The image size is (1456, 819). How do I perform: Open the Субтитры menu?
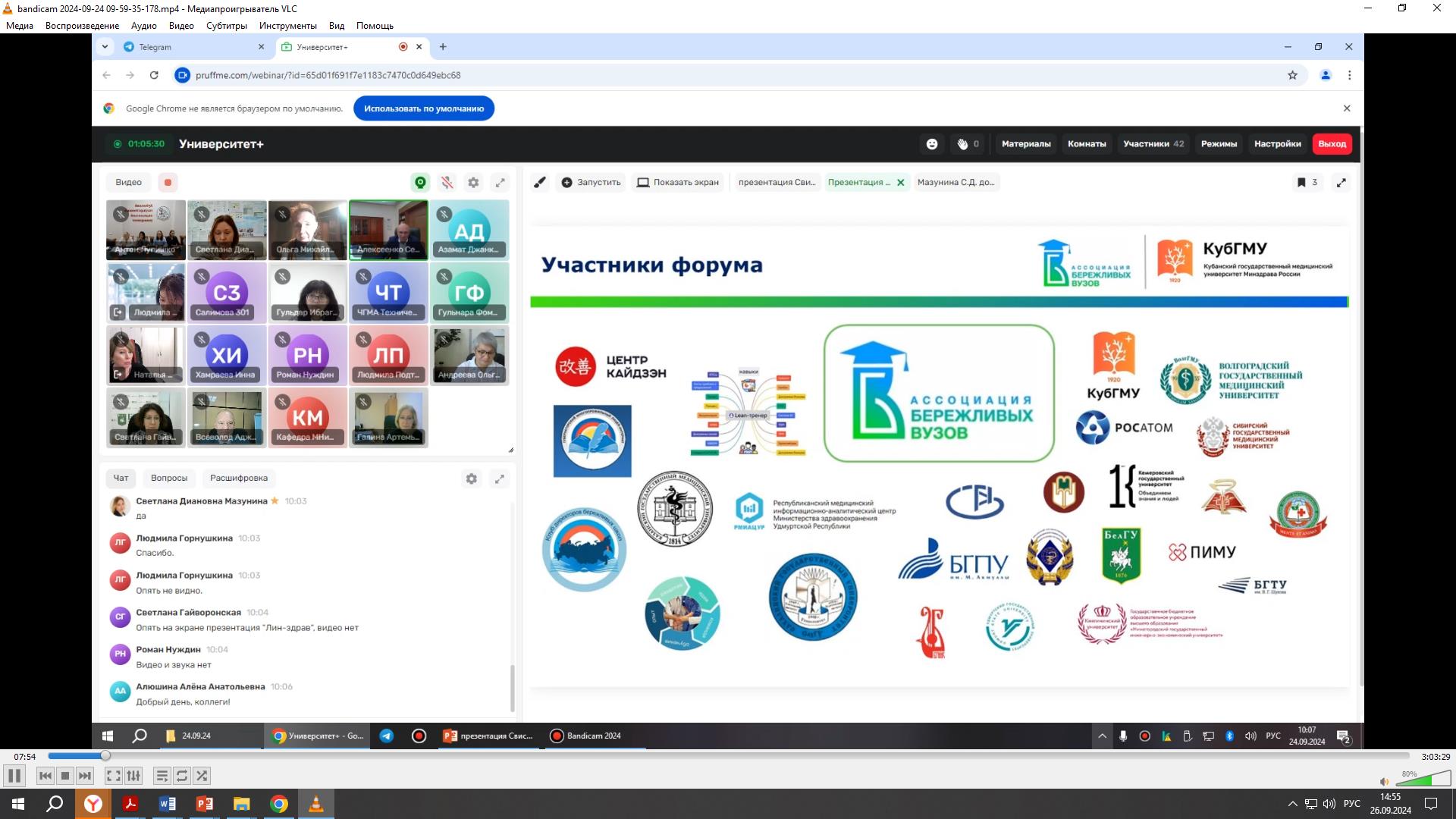(x=226, y=25)
